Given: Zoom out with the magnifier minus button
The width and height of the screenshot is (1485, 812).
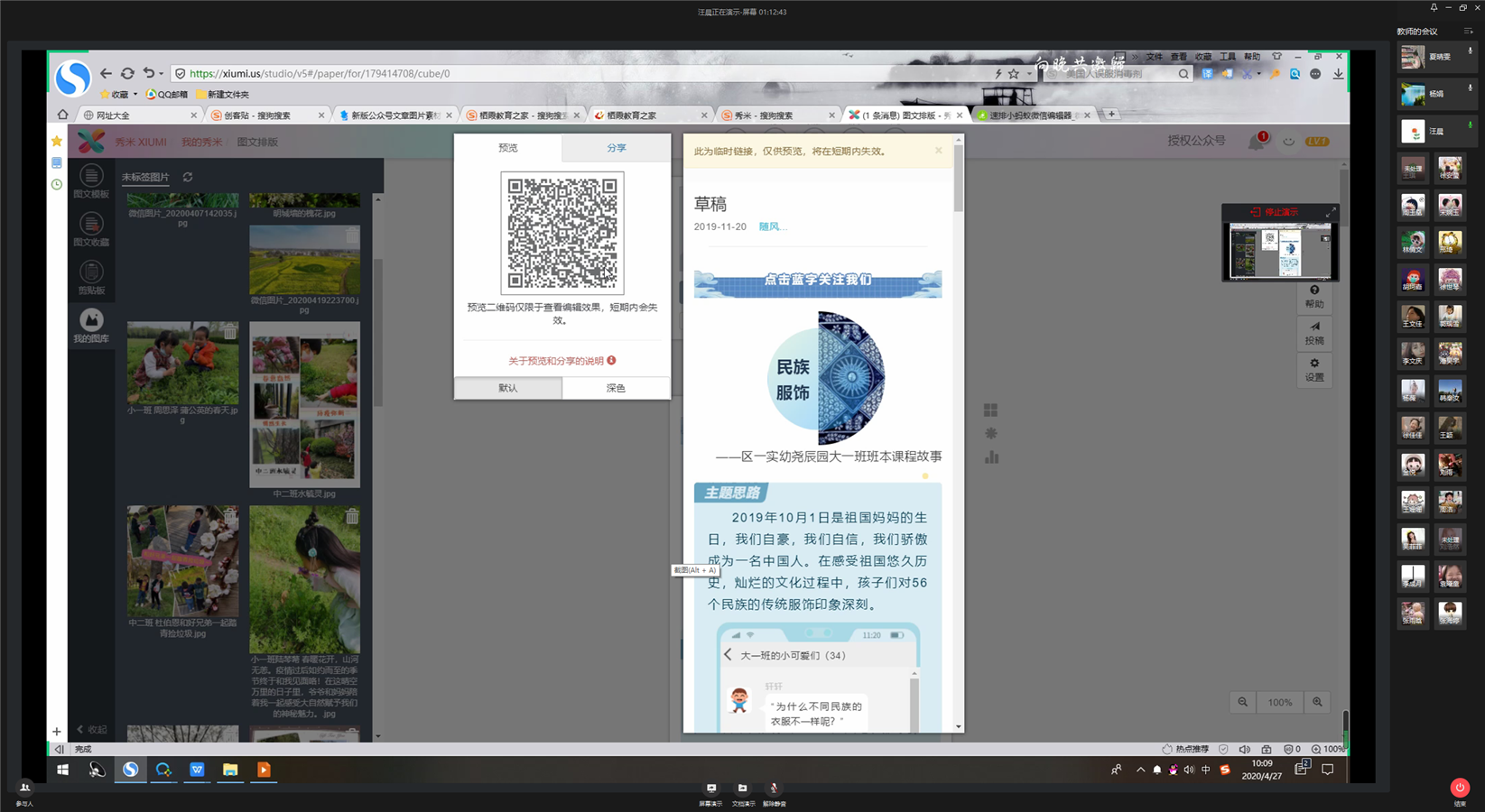Looking at the screenshot, I should click(1243, 702).
